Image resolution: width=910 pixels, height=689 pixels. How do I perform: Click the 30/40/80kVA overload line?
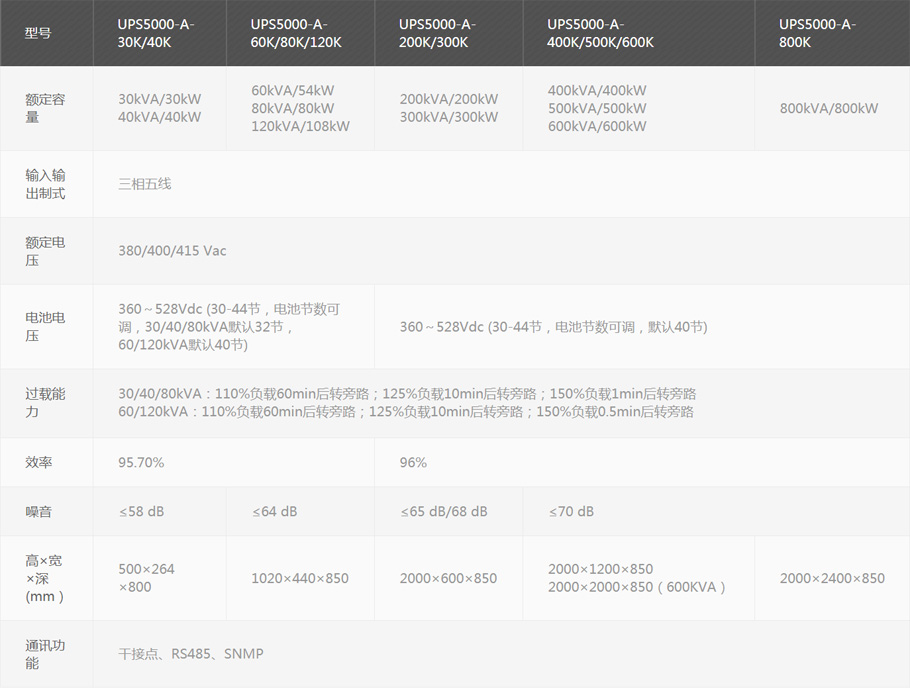coord(407,394)
